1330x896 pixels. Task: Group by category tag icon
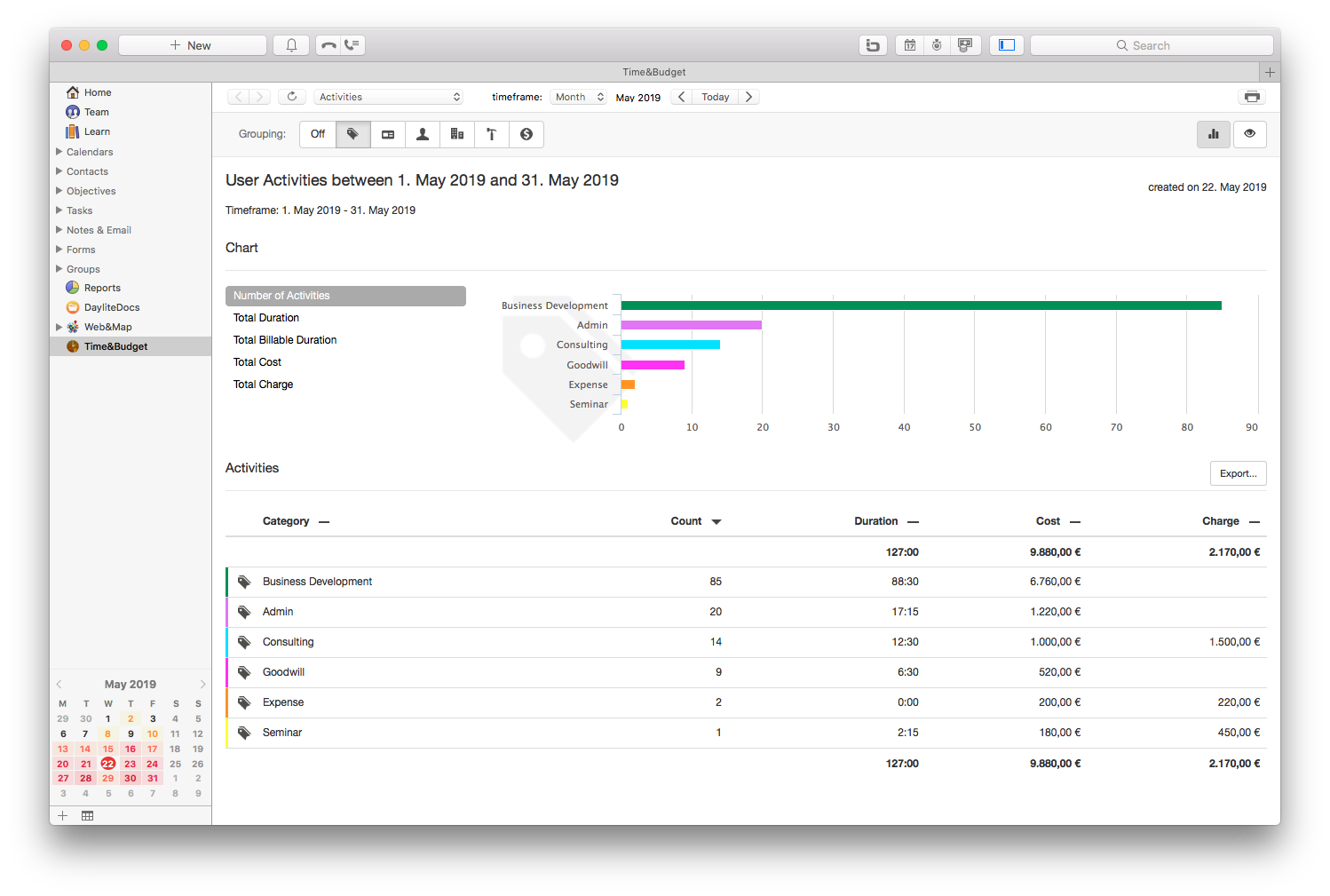coord(352,134)
